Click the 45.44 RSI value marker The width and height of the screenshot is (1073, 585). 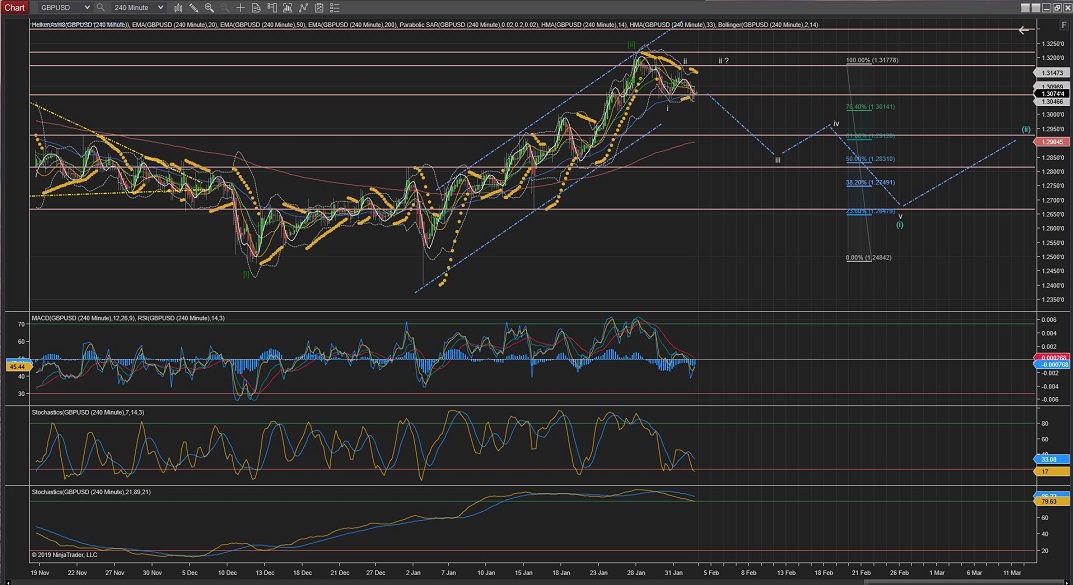tap(17, 367)
